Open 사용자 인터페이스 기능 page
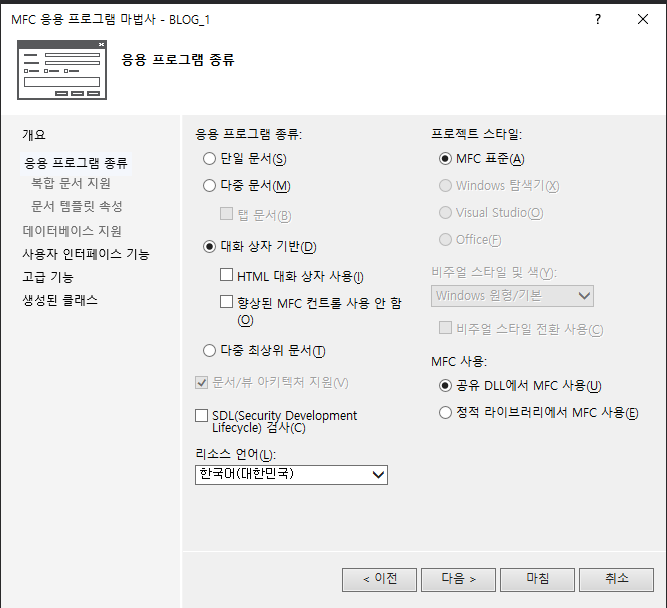 click(x=86, y=254)
